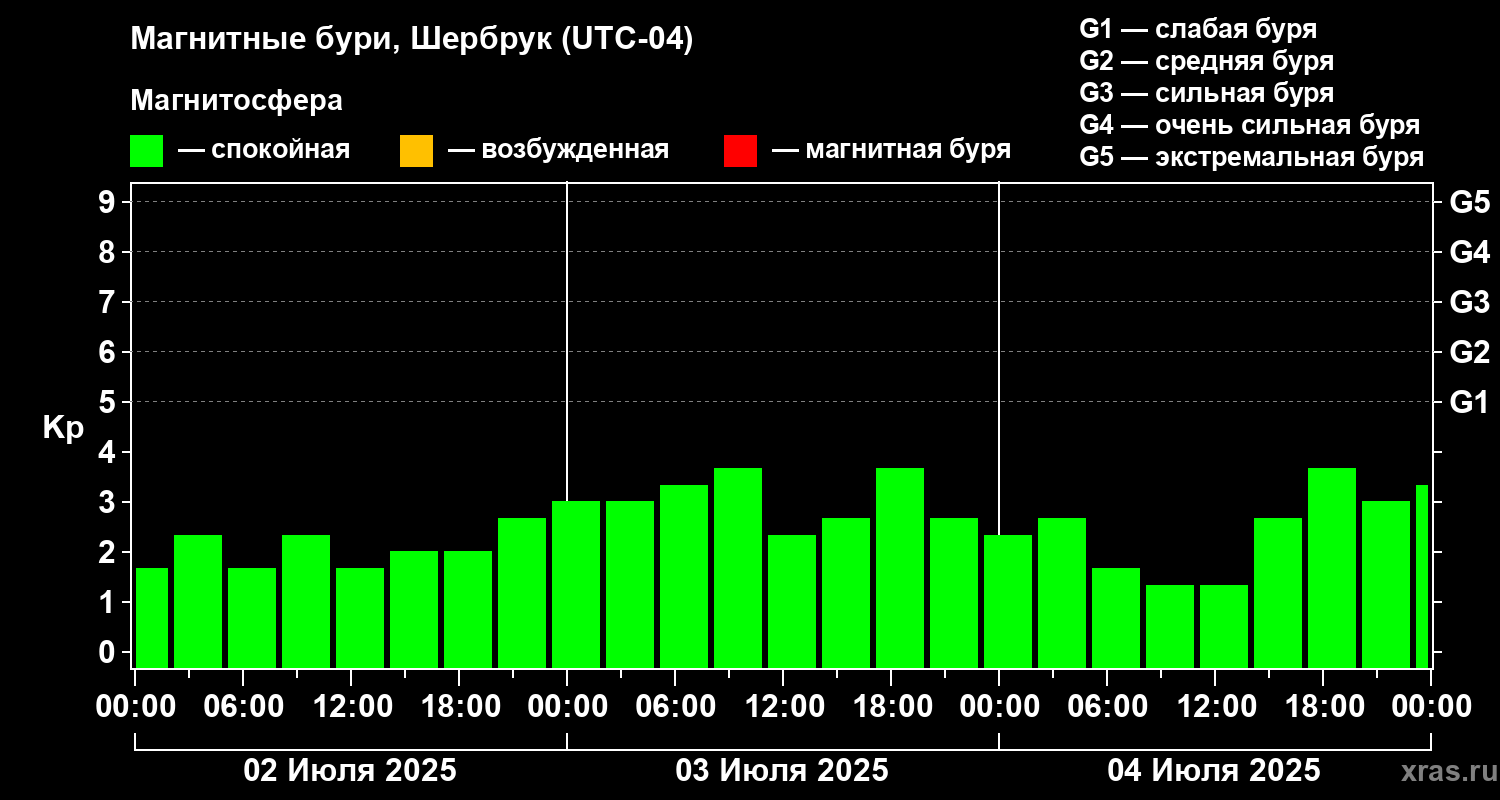The image size is (1500, 800).
Task: Click the '— спокойная' legend label
Action: click(x=264, y=150)
